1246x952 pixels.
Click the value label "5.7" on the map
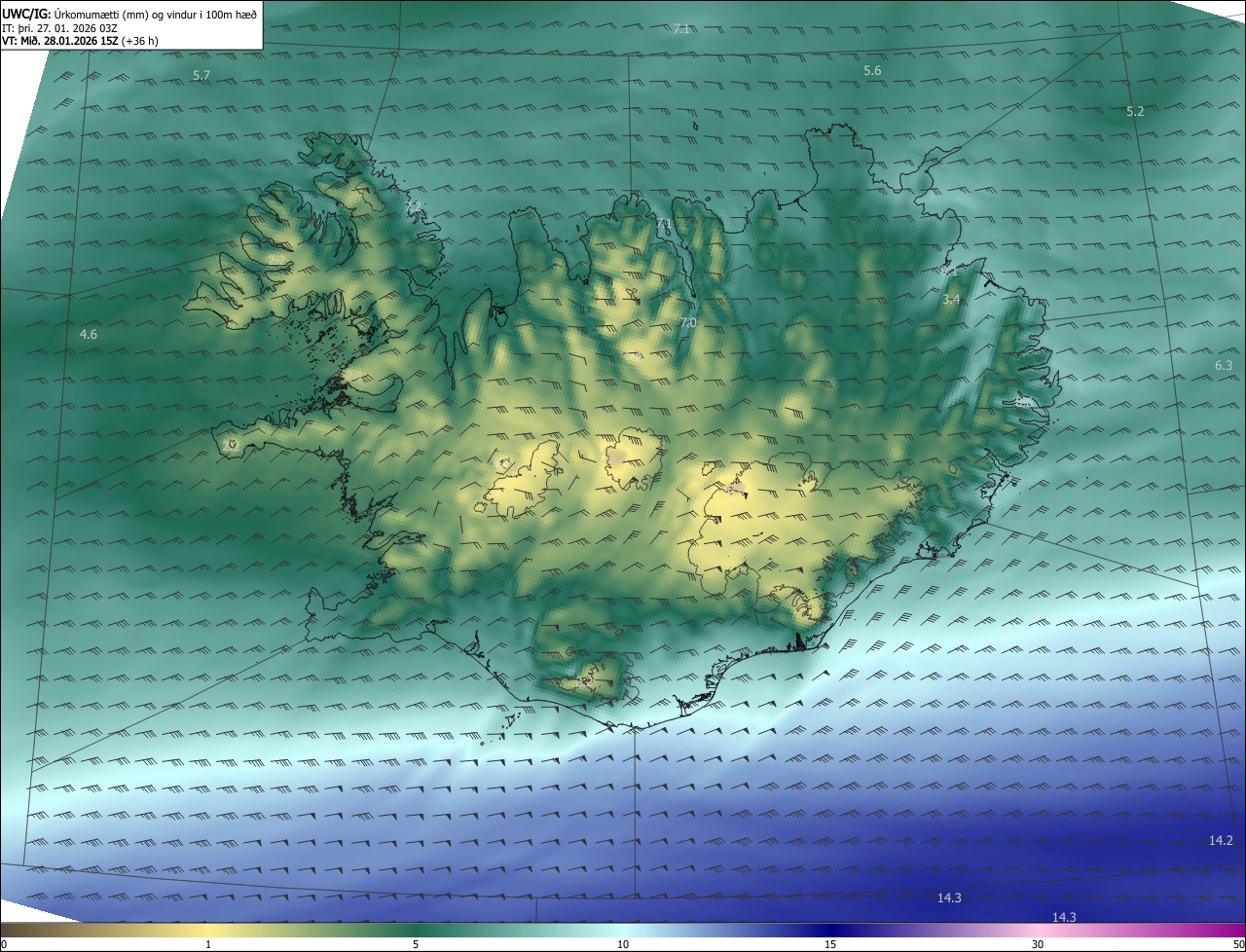[x=202, y=75]
